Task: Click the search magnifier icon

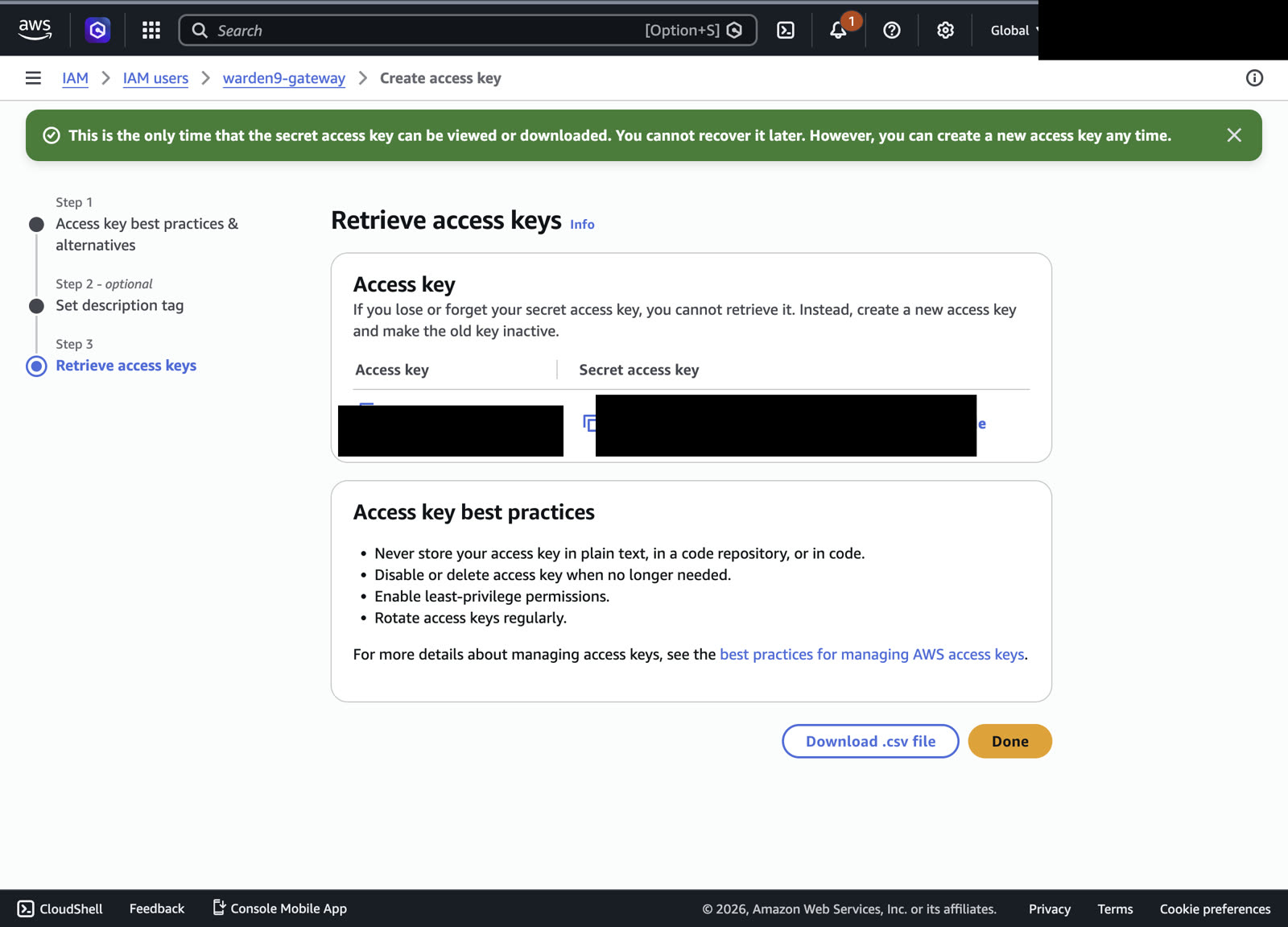Action: pos(200,30)
